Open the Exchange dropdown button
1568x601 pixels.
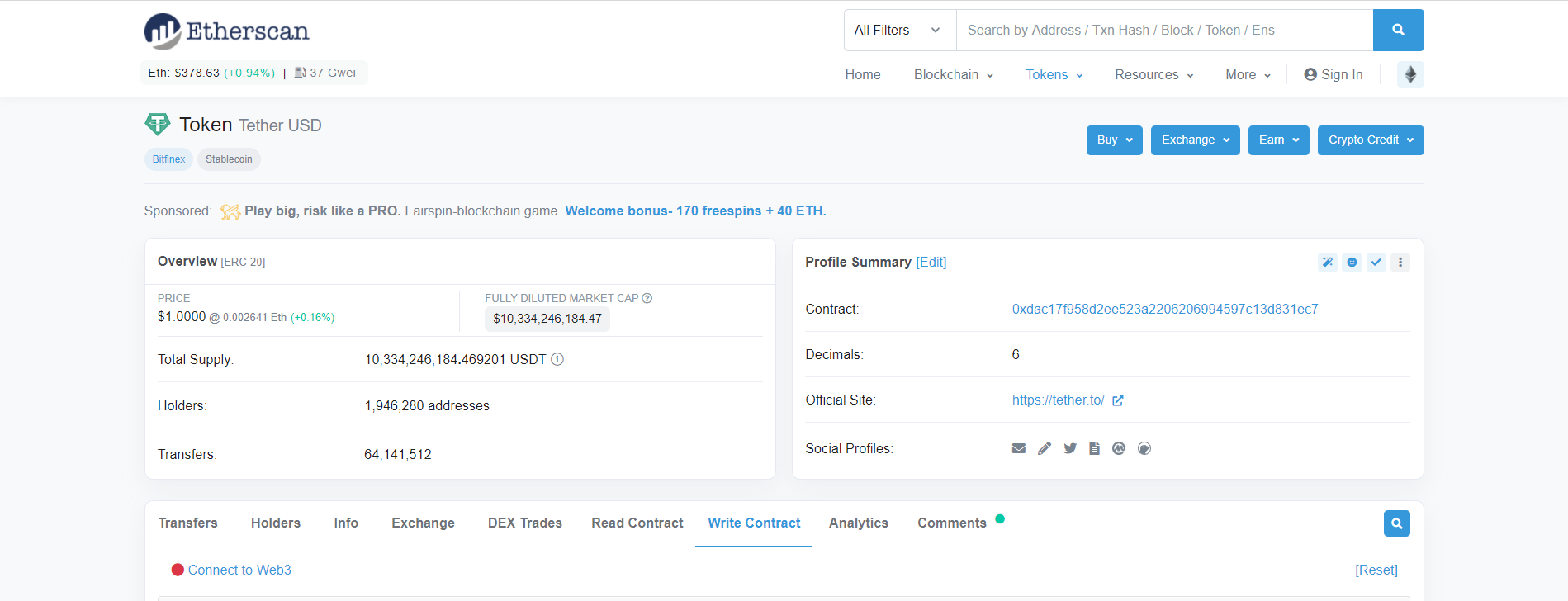point(1196,140)
